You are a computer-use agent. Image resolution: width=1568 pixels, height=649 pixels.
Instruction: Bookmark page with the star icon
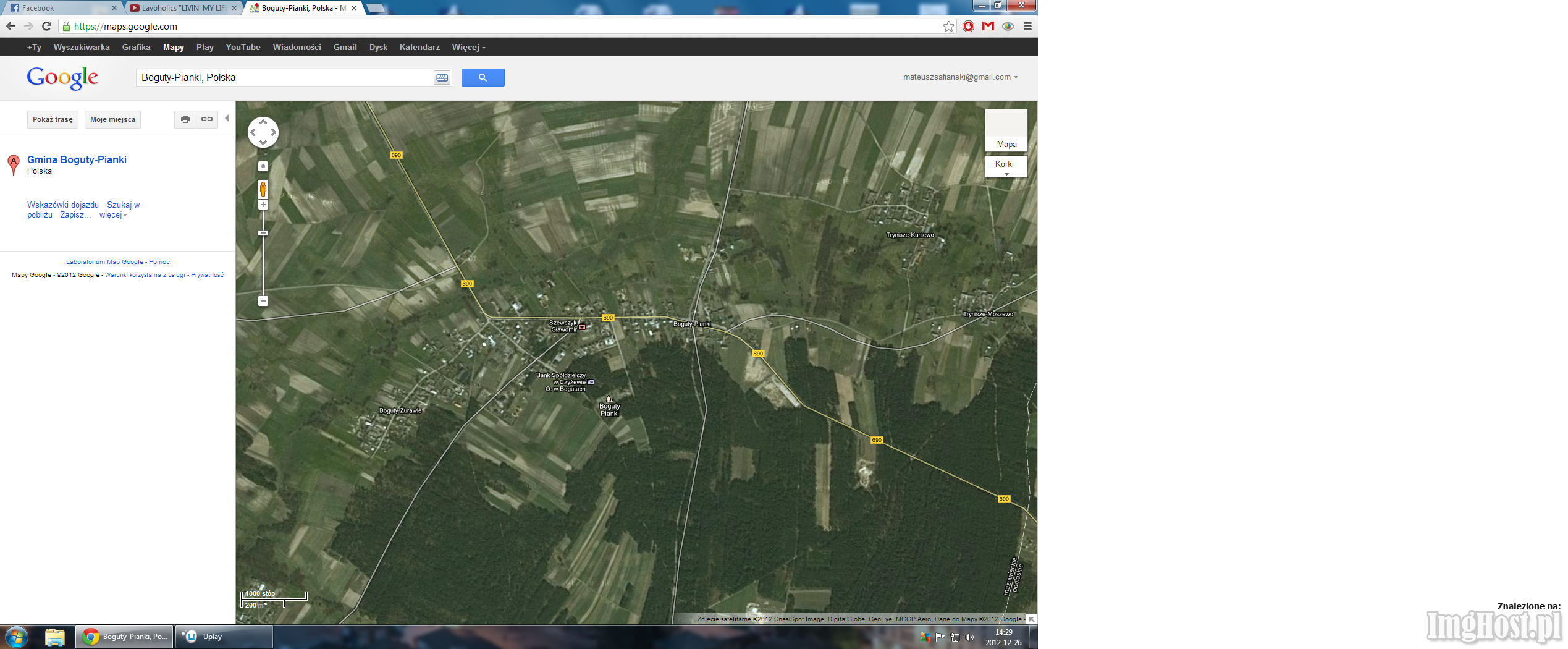pos(948,26)
